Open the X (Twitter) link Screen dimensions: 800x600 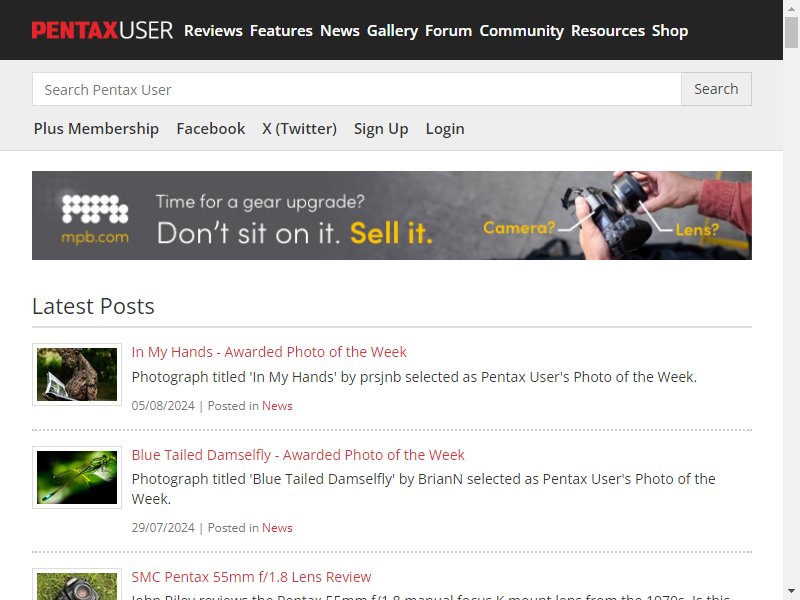tap(299, 129)
